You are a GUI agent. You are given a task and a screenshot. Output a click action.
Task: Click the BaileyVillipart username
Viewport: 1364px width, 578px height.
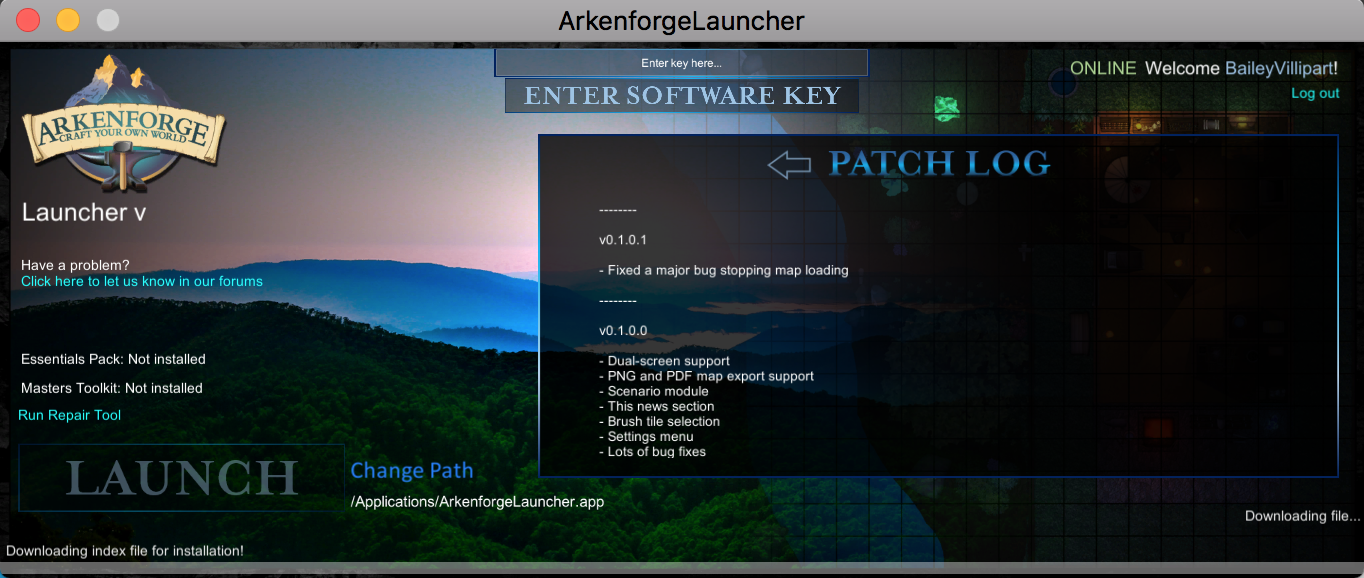(1281, 68)
